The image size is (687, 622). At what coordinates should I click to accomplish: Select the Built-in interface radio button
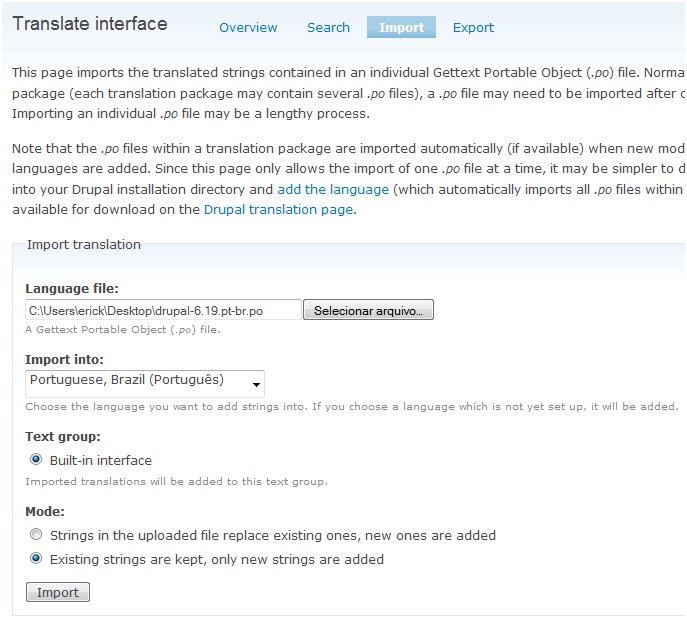click(37, 460)
